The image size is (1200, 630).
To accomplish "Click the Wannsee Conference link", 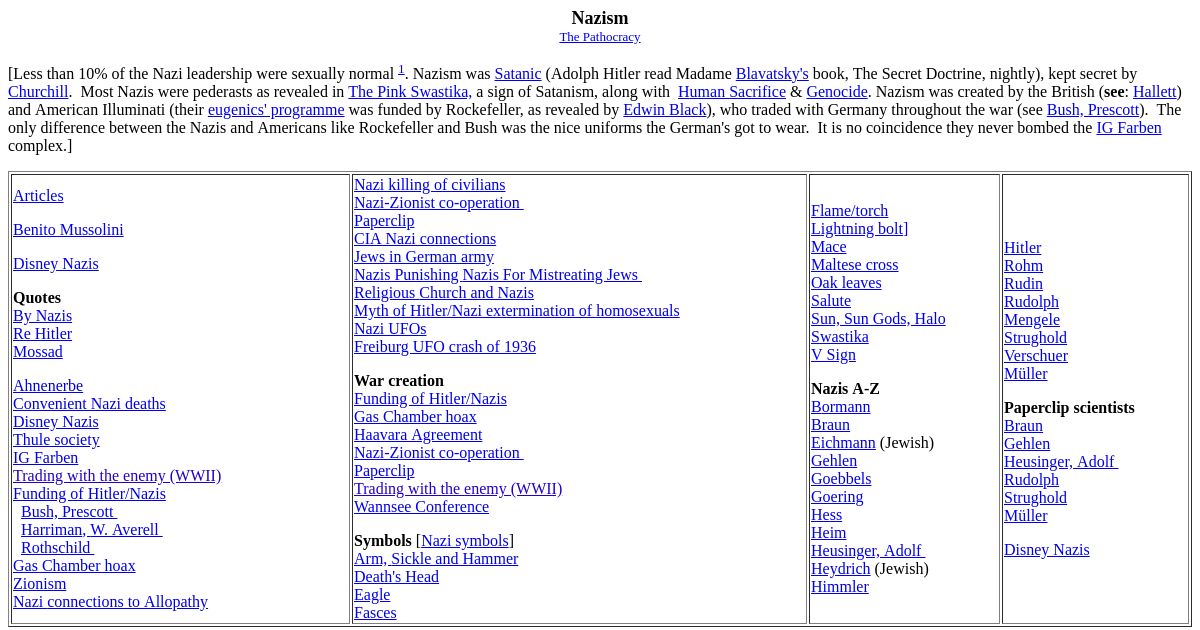I will tap(421, 507).
